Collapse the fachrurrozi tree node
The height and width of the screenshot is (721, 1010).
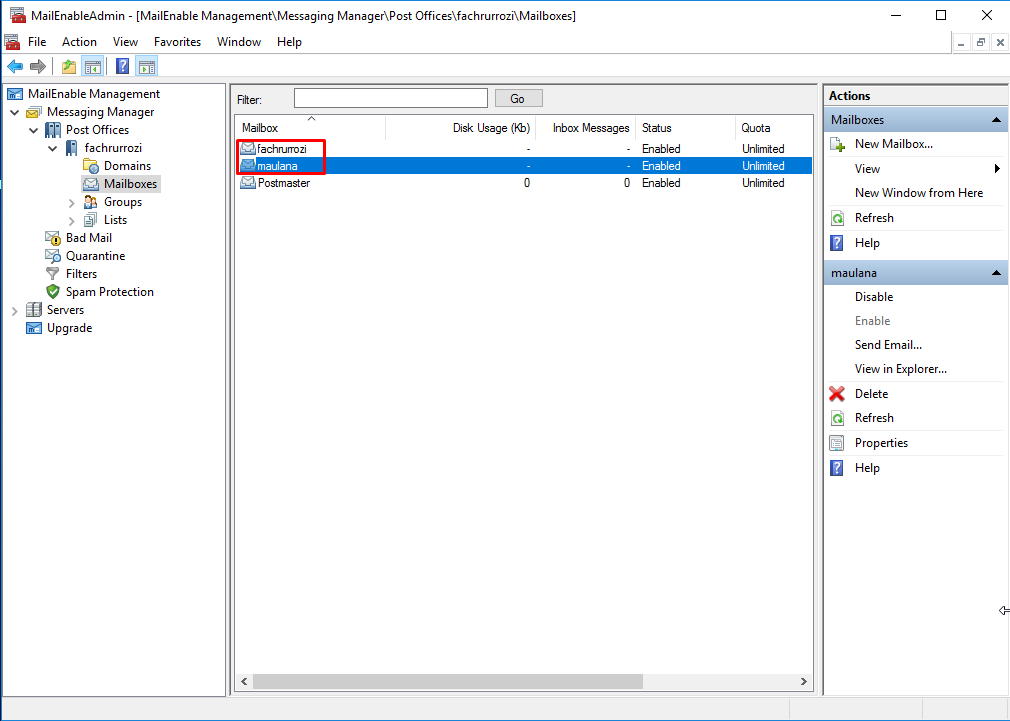(x=53, y=147)
